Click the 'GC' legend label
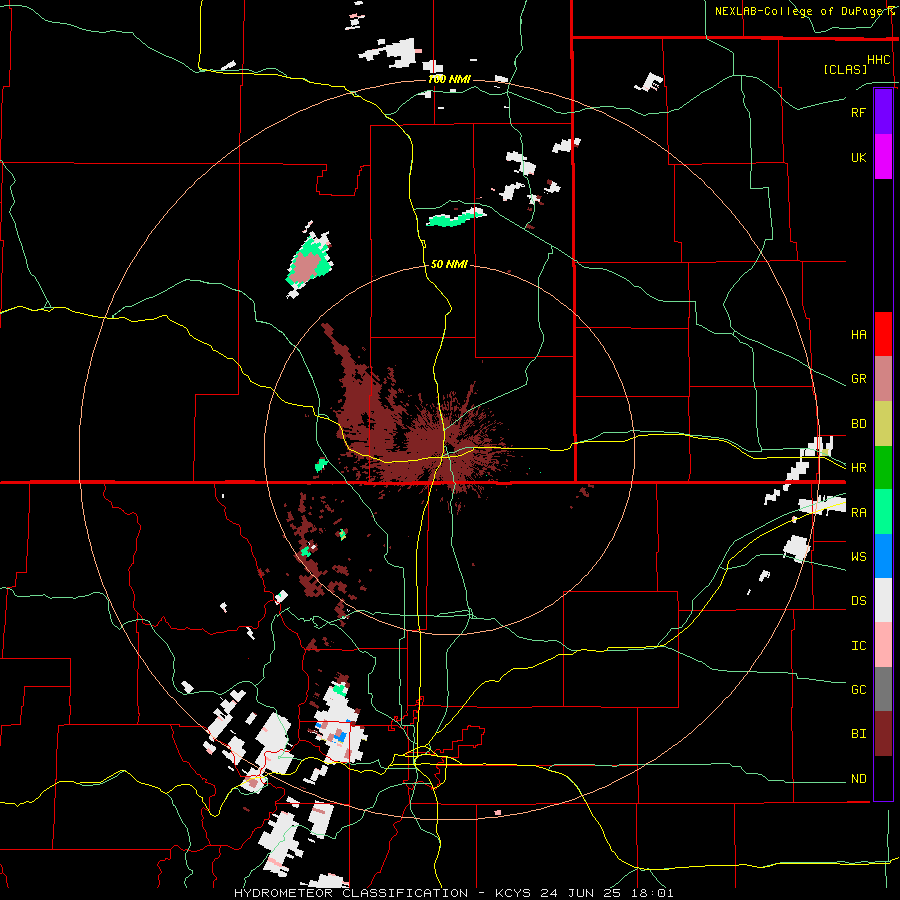 coord(858,690)
